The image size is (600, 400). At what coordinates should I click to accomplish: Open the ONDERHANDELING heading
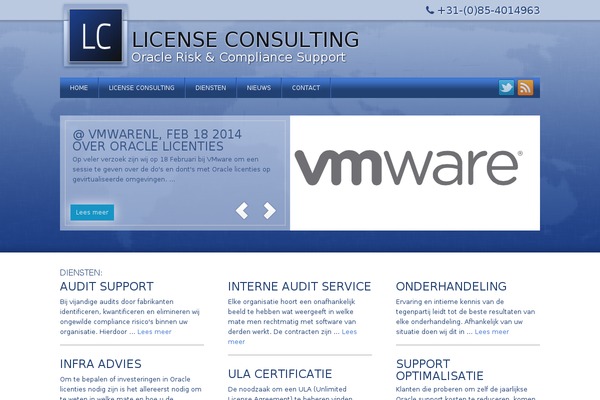coord(451,286)
